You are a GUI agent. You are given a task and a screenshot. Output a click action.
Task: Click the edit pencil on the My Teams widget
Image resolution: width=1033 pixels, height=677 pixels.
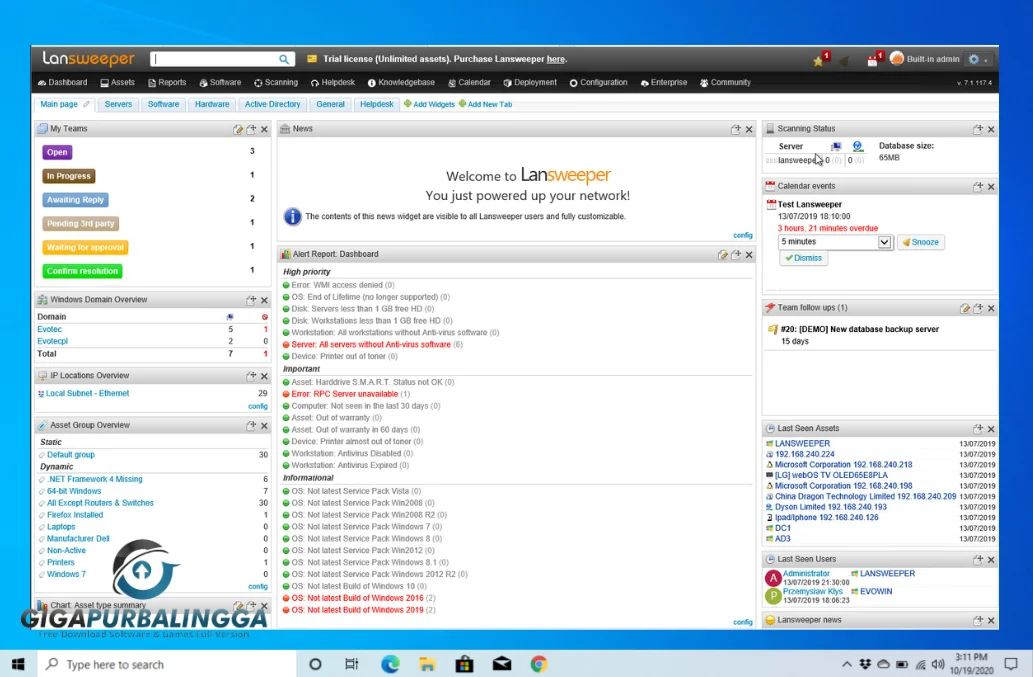pos(237,128)
